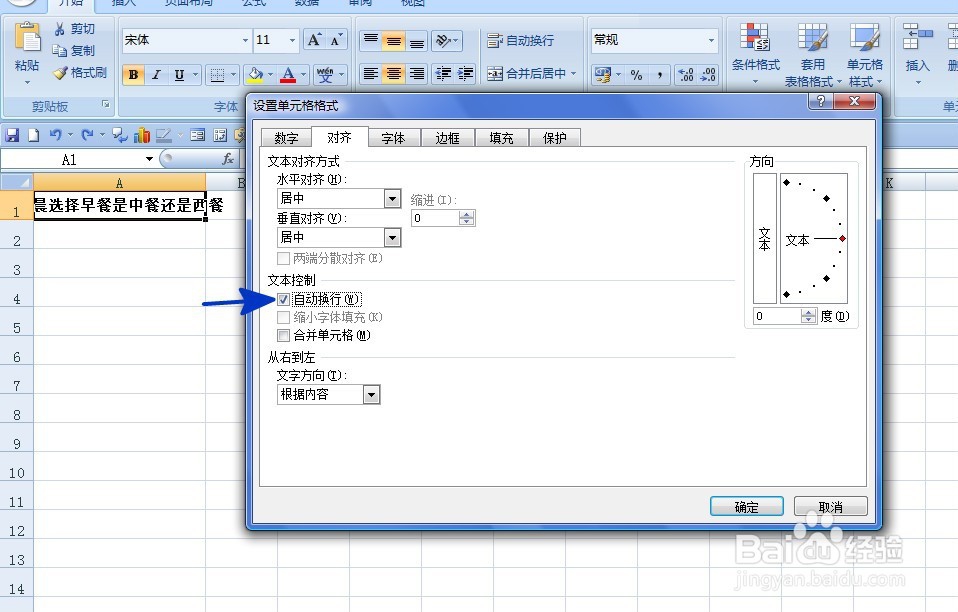Image resolution: width=958 pixels, height=612 pixels.
Task: Open the horizontal alignment (水平对齐) dropdown
Action: [x=391, y=198]
